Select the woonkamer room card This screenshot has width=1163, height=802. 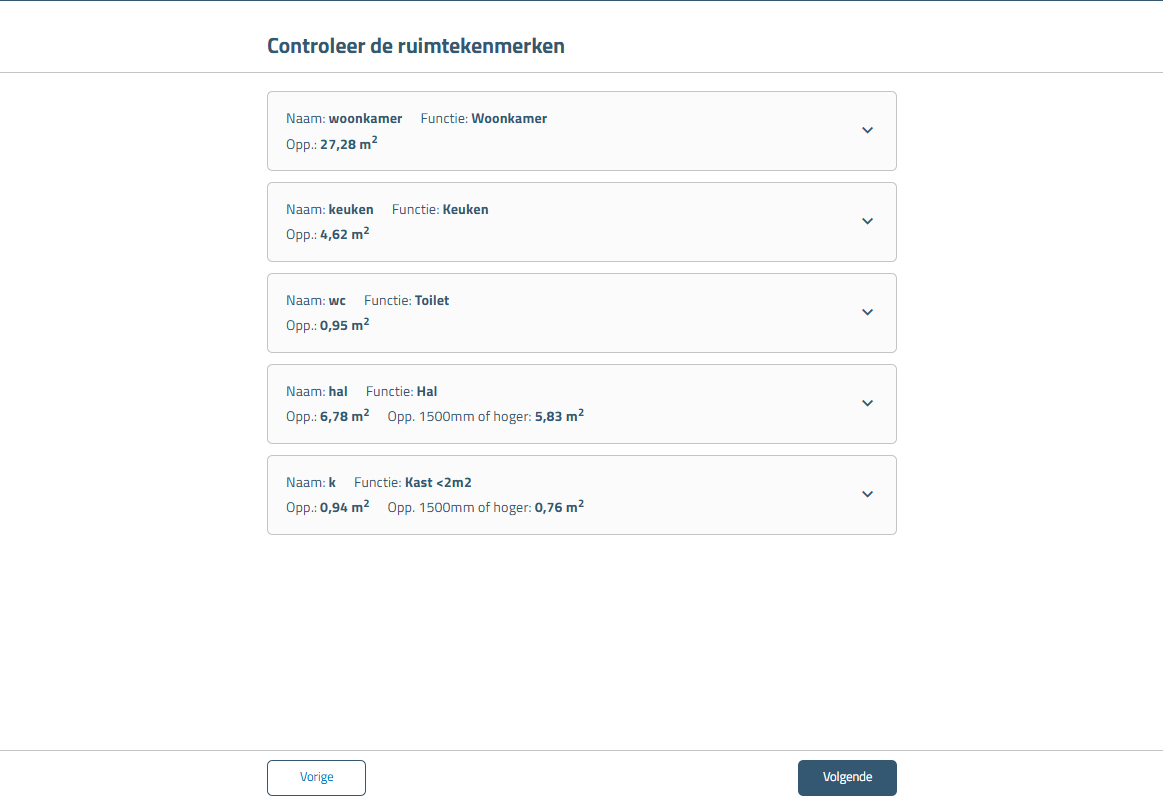click(x=582, y=130)
